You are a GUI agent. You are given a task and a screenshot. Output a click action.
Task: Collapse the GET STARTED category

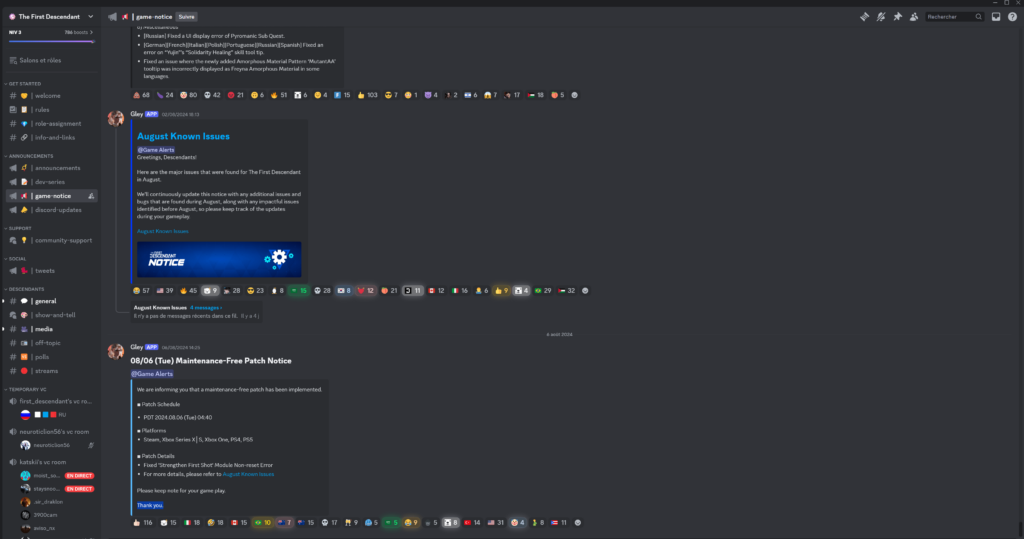[x=25, y=84]
